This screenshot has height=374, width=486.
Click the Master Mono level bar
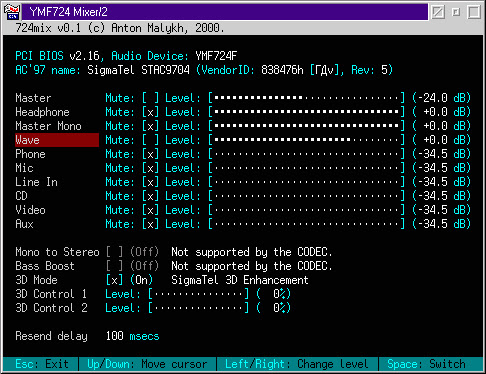pos(307,126)
